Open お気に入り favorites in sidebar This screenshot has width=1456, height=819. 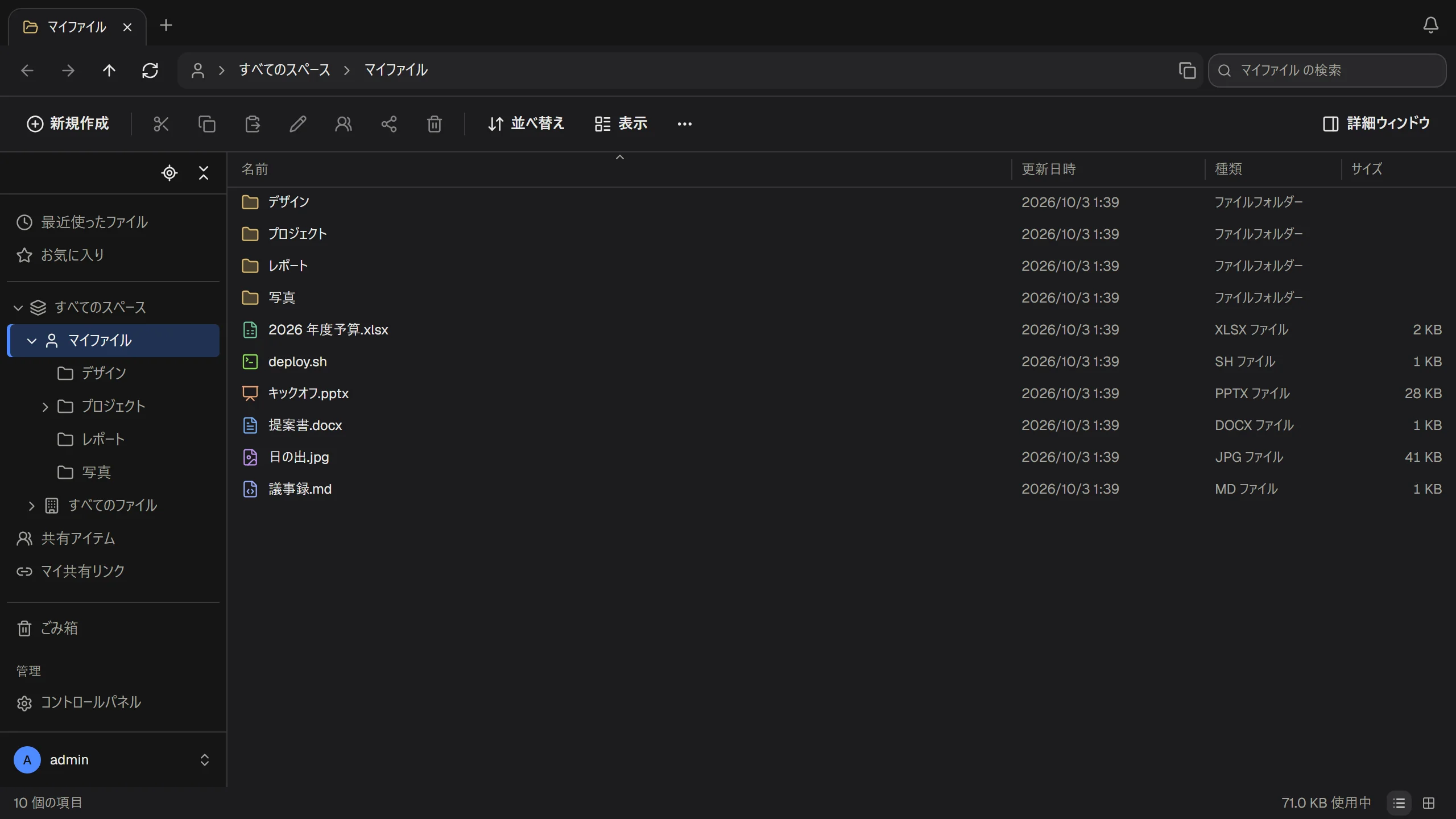pos(113,255)
